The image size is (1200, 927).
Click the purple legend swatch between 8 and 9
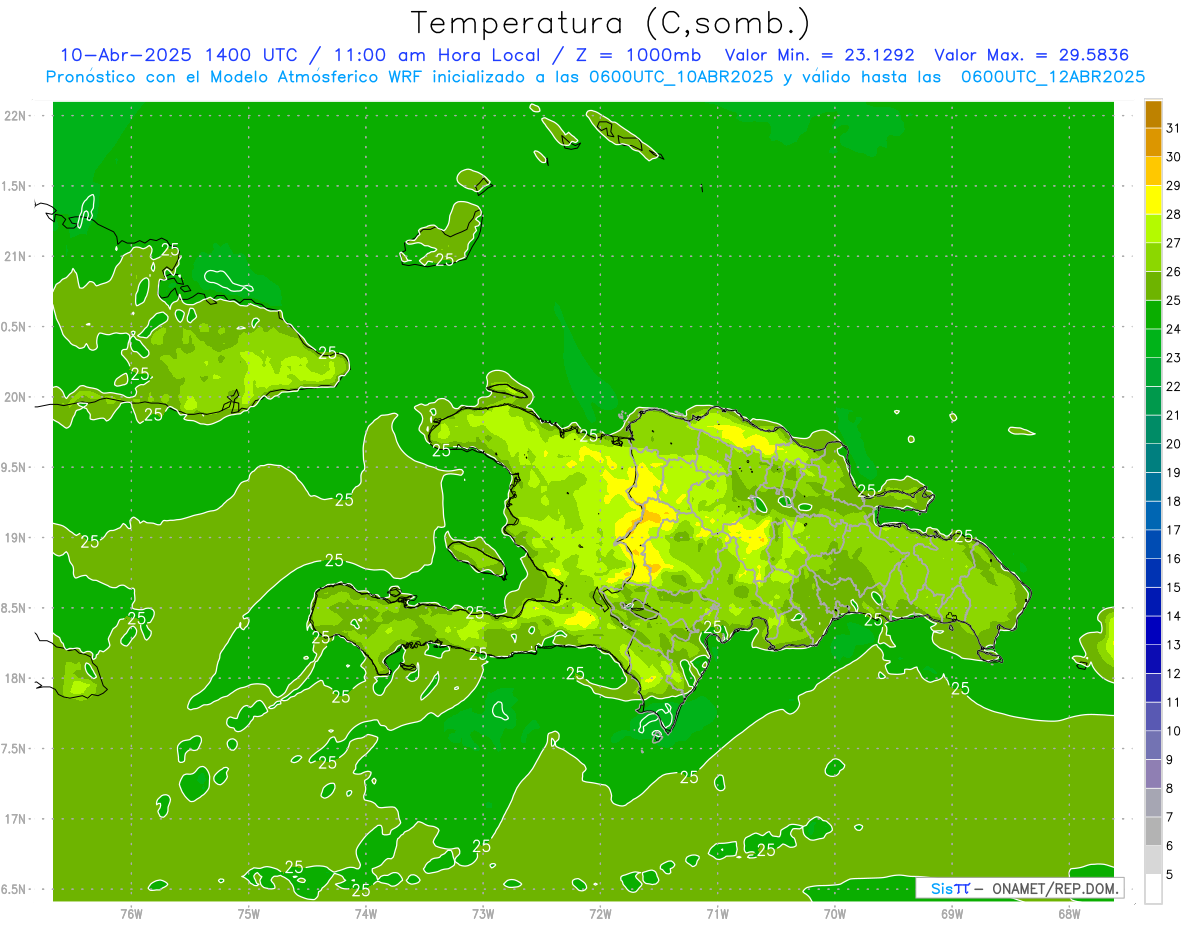pyautogui.click(x=1153, y=774)
